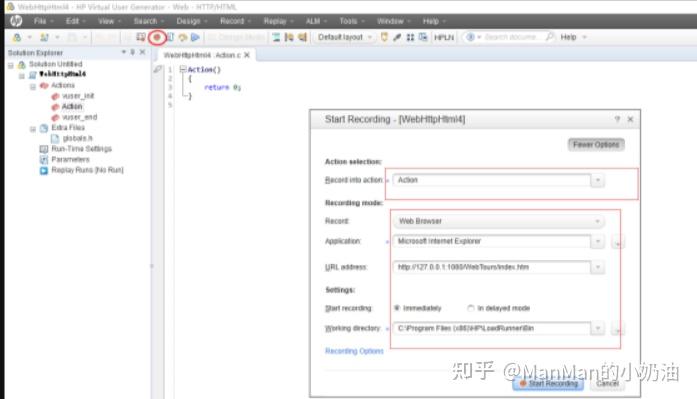The image size is (697, 399).
Task: Close the Solution Explorer panel
Action: (142, 52)
